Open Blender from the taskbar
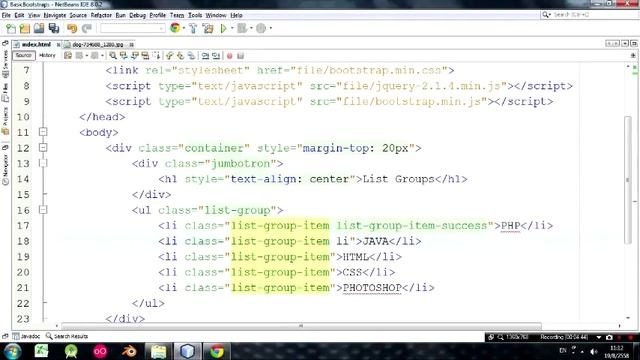This screenshot has height=360, width=640. click(129, 351)
